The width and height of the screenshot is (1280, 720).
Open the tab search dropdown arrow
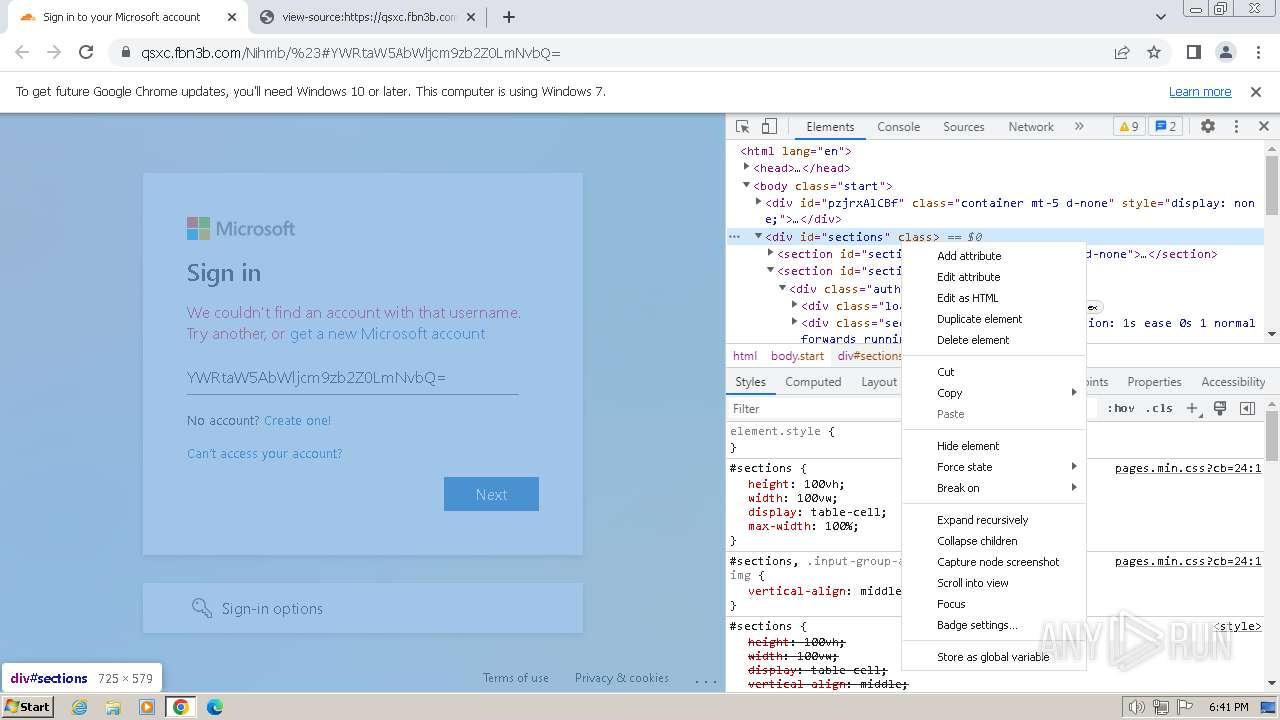[x=1161, y=17]
